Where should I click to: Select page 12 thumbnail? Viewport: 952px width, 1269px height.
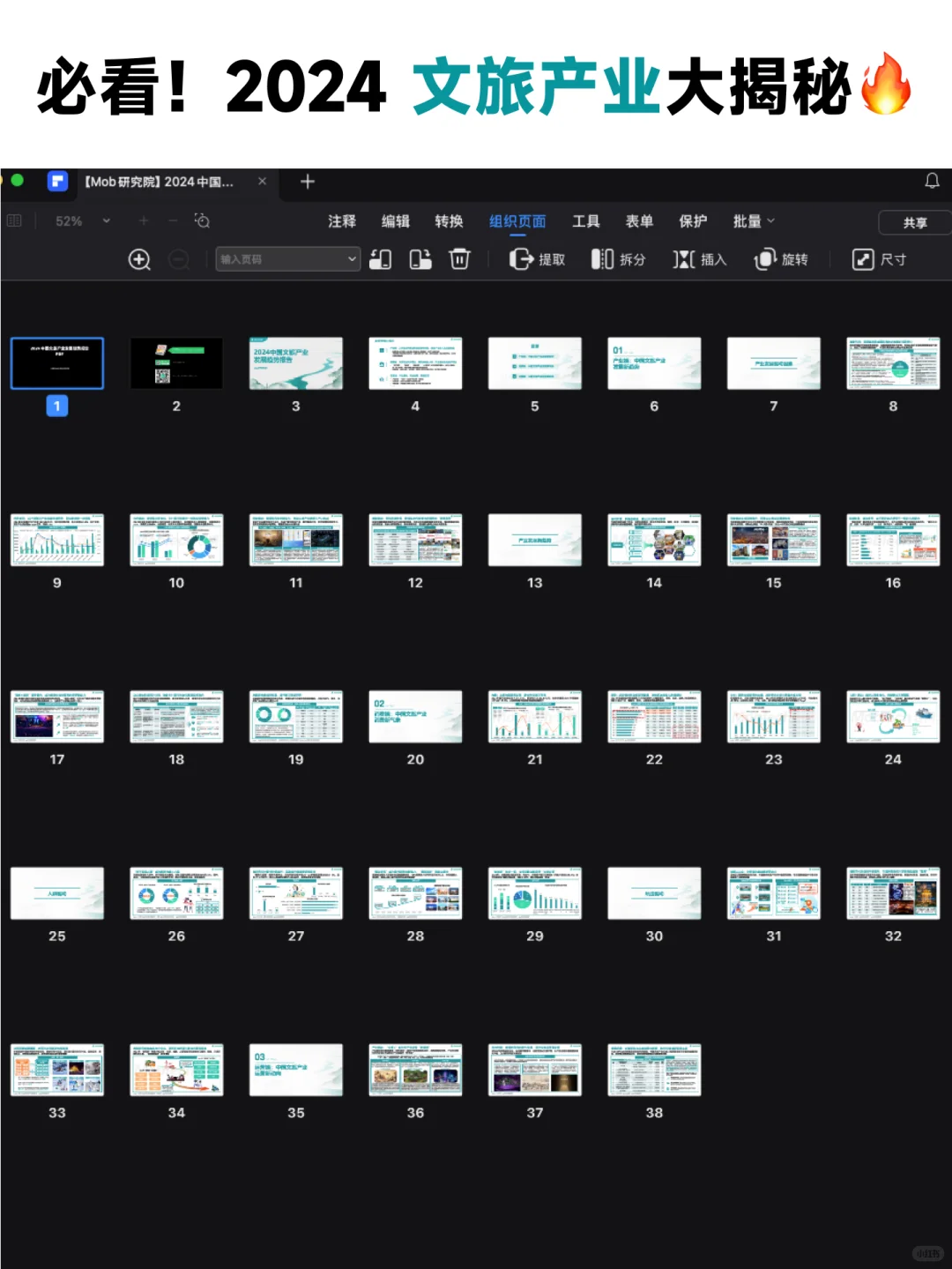(415, 540)
